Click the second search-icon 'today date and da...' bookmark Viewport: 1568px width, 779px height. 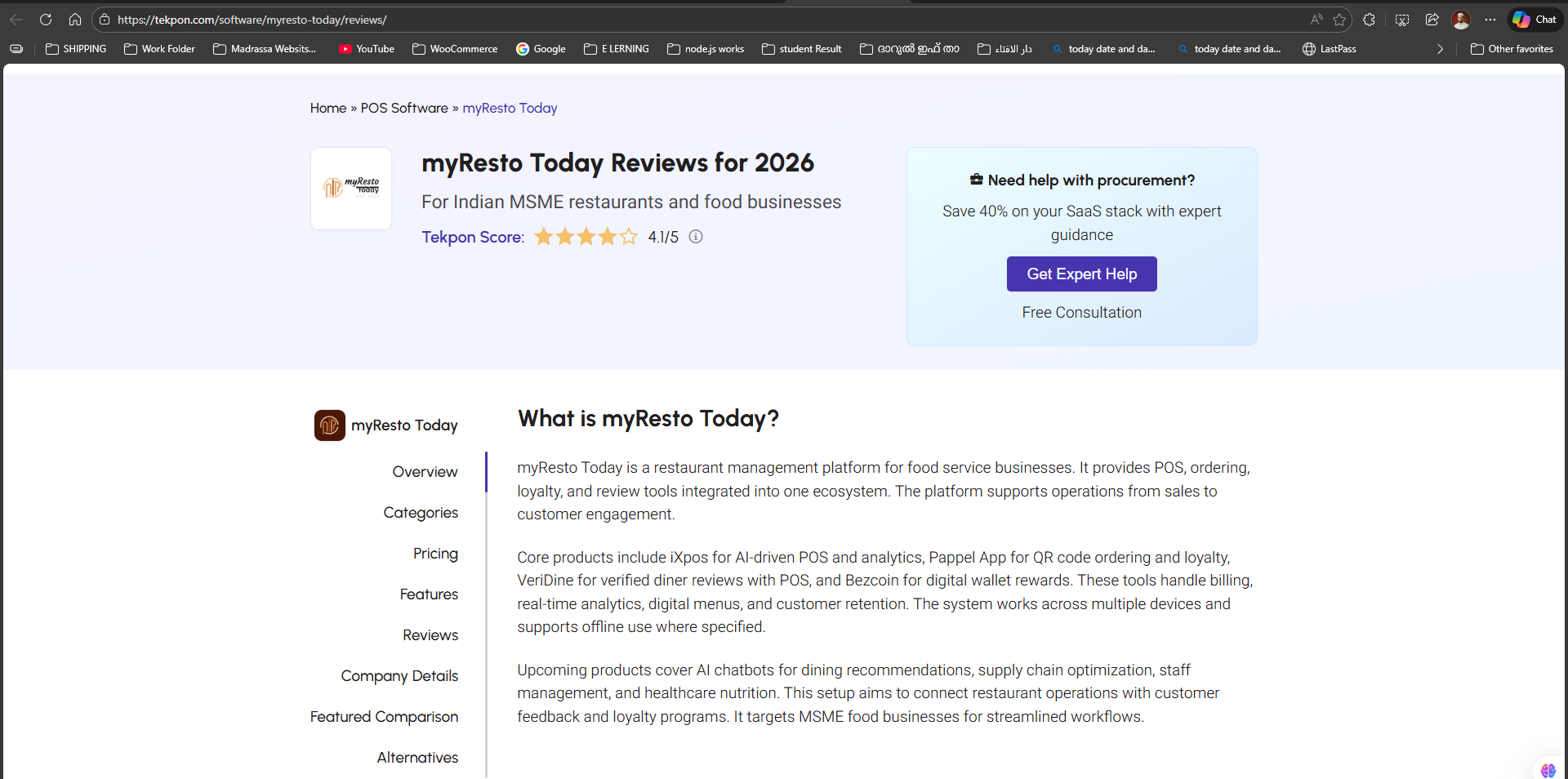click(1229, 49)
